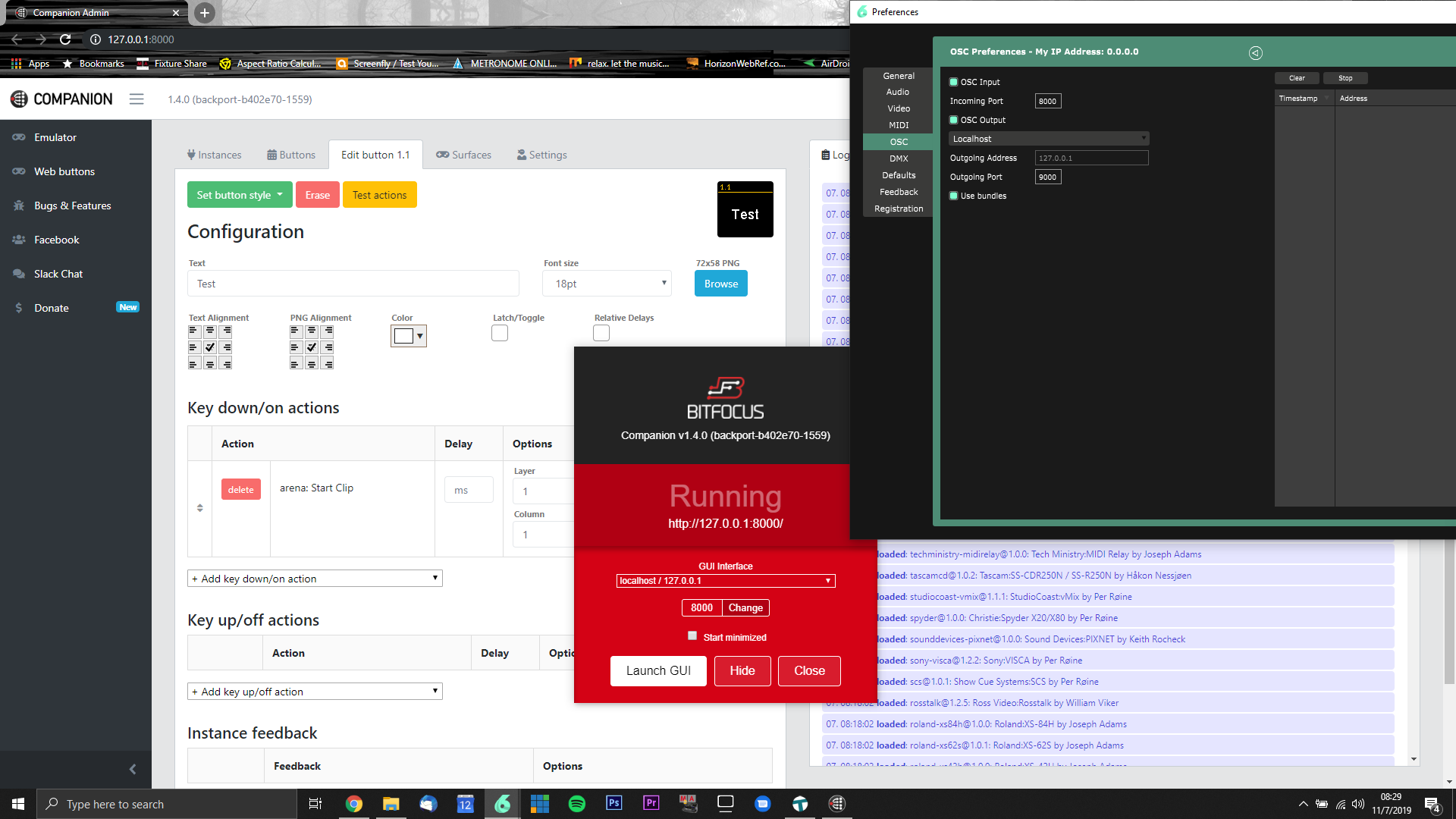Image resolution: width=1456 pixels, height=819 pixels.
Task: Open the GUI Interface localhost dropdown
Action: pyautogui.click(x=726, y=581)
